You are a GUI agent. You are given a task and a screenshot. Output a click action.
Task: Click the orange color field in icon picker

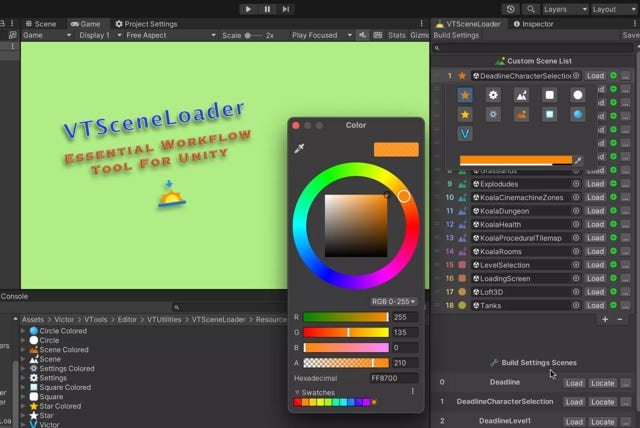point(516,160)
